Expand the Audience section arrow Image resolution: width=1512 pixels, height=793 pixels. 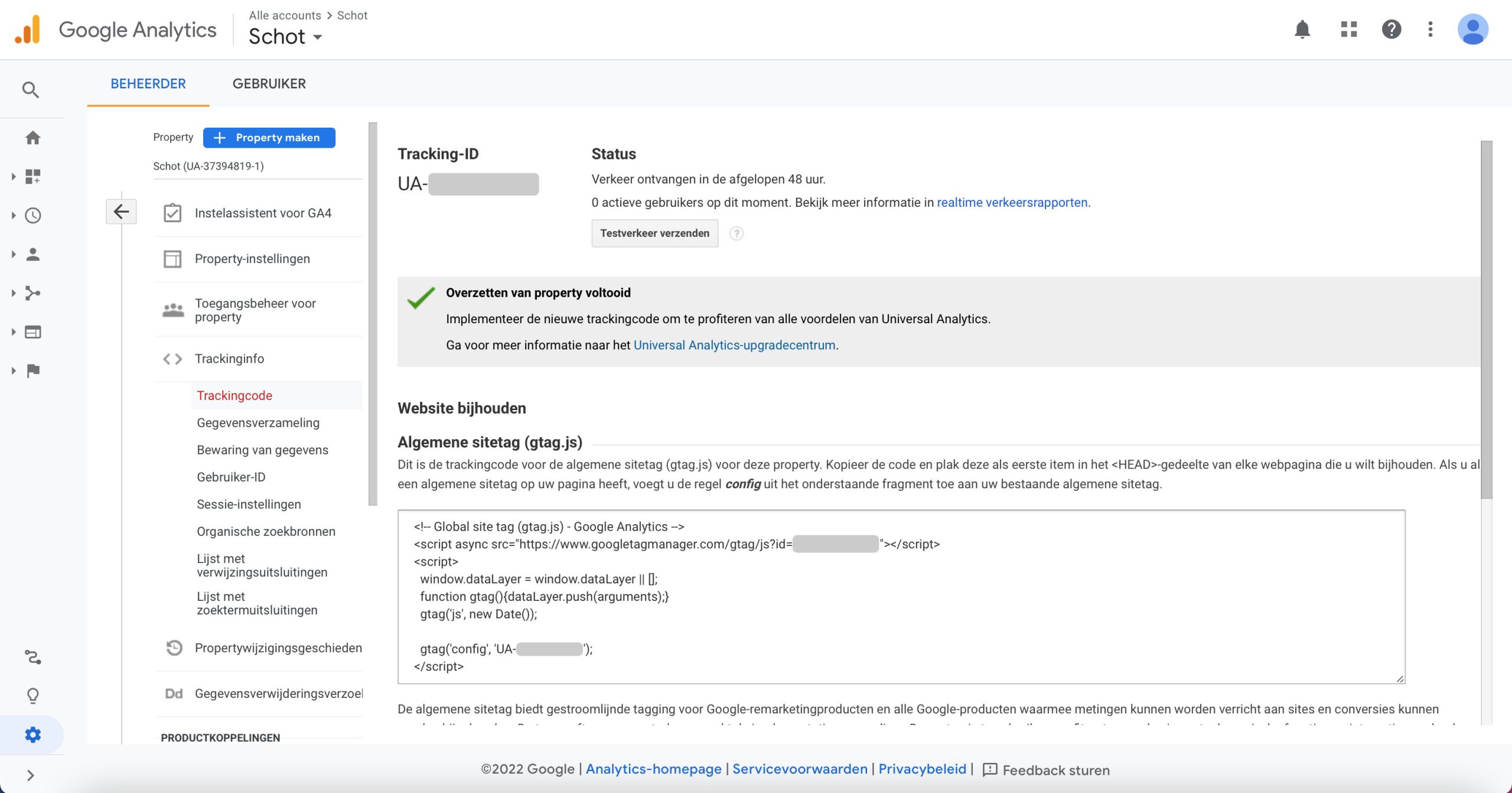click(14, 254)
